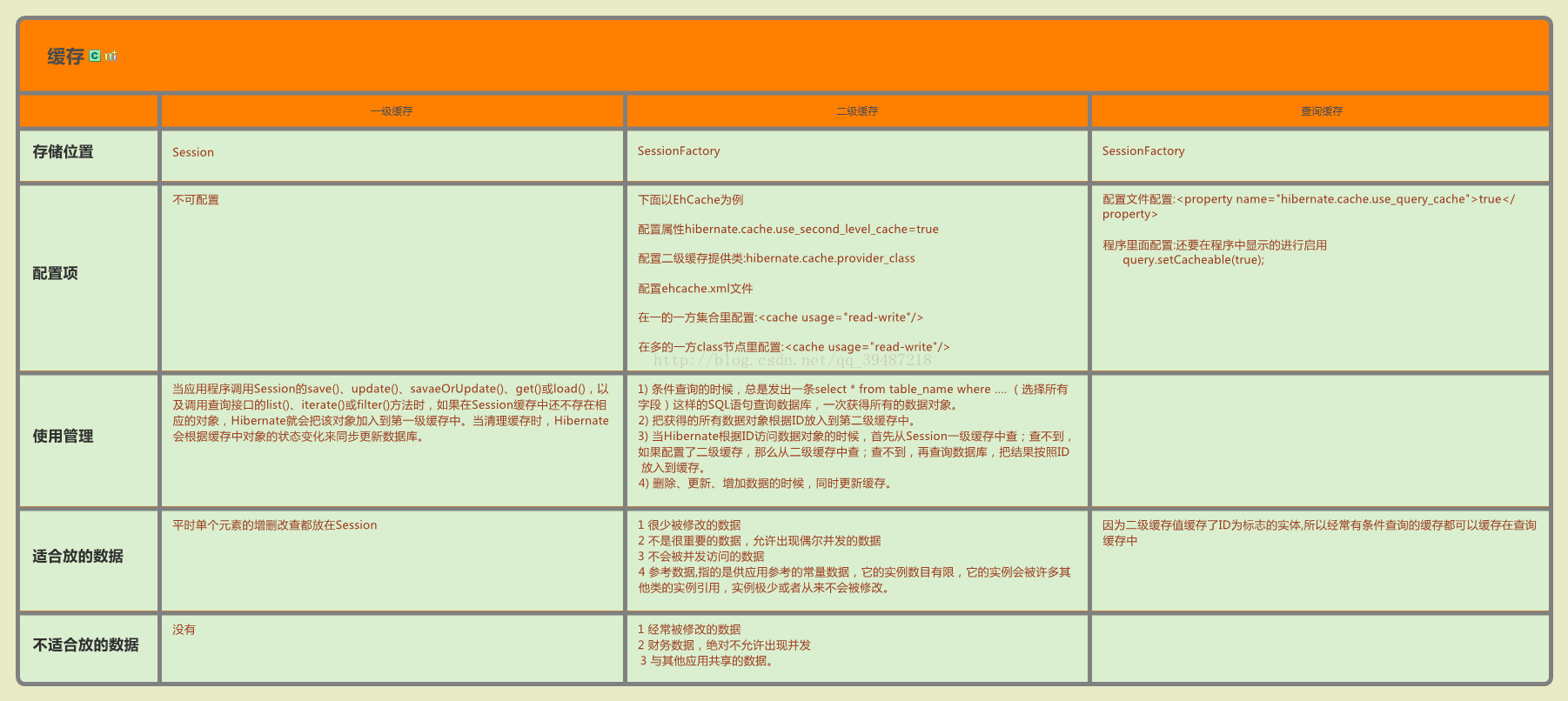Click the 不可配置 cell
The width and height of the screenshot is (1568, 701).
(x=196, y=199)
